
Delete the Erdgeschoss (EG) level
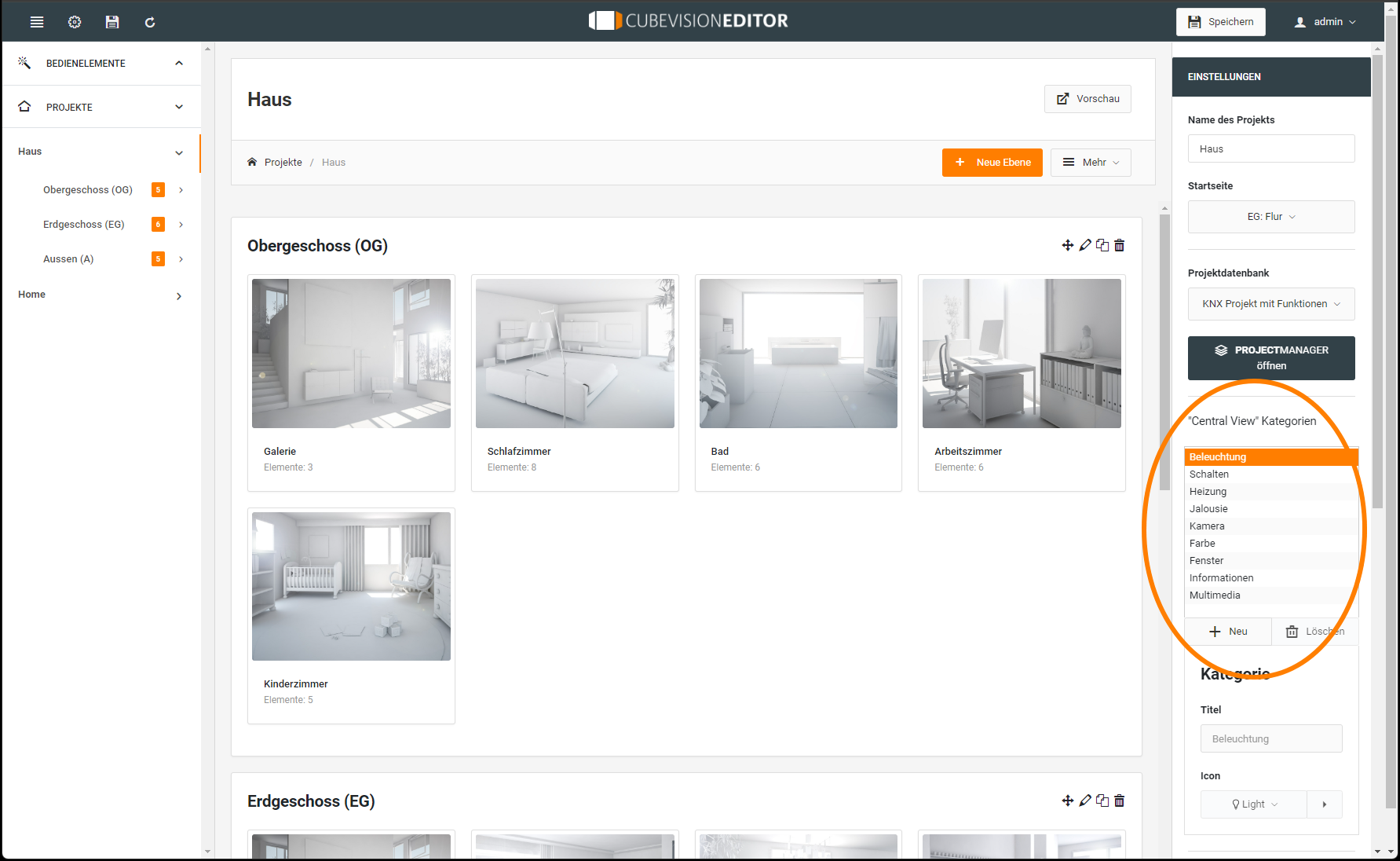[x=1120, y=801]
